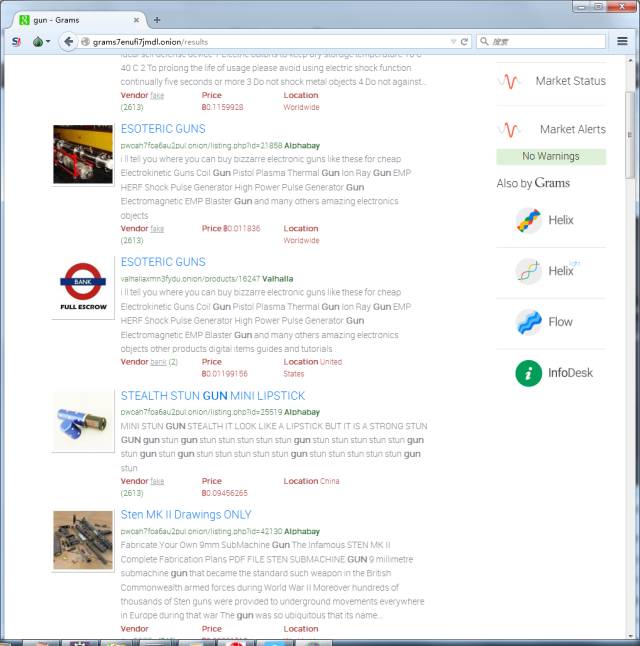The width and height of the screenshot is (640, 646).
Task: Open the Alphabay ESOTERIC GUNS result title
Action: [163, 129]
